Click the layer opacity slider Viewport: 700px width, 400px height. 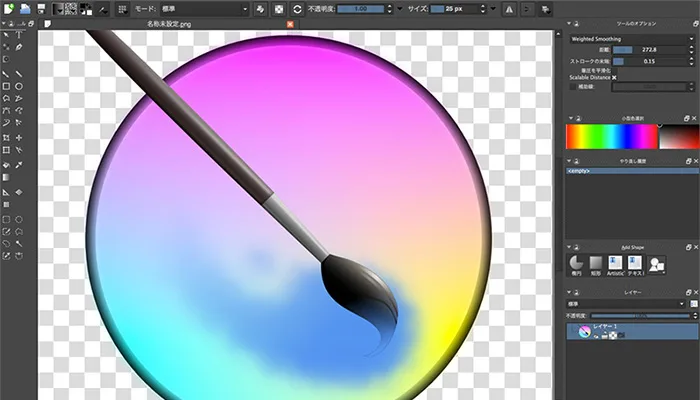click(640, 316)
